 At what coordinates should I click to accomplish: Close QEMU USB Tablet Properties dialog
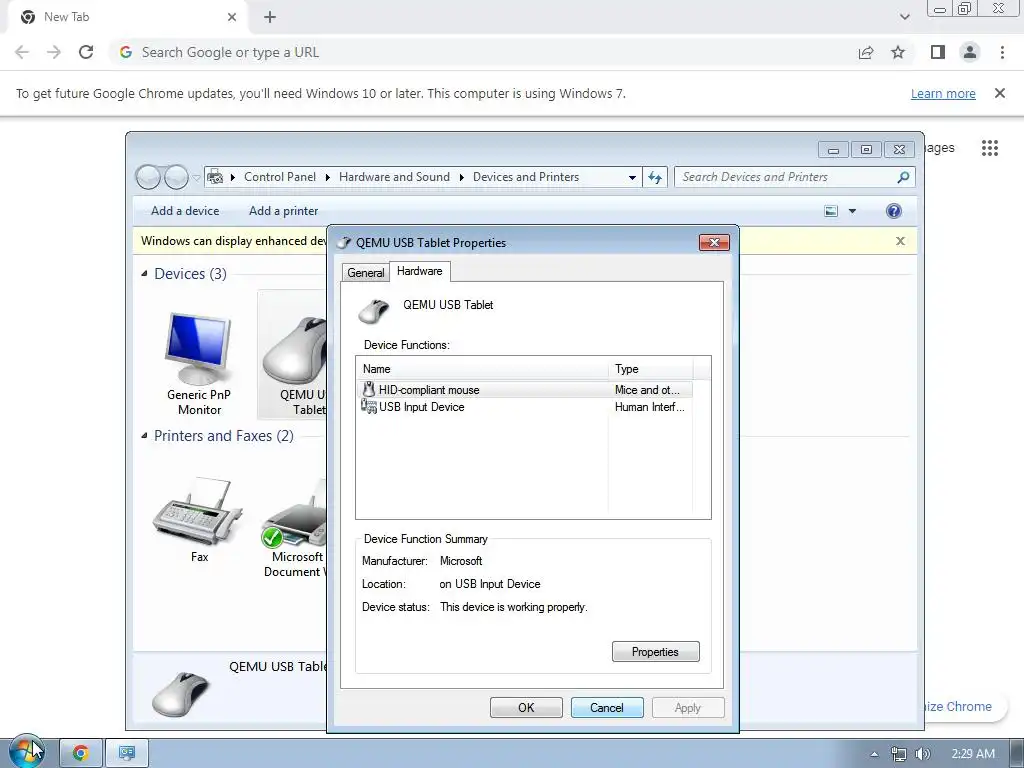click(714, 242)
